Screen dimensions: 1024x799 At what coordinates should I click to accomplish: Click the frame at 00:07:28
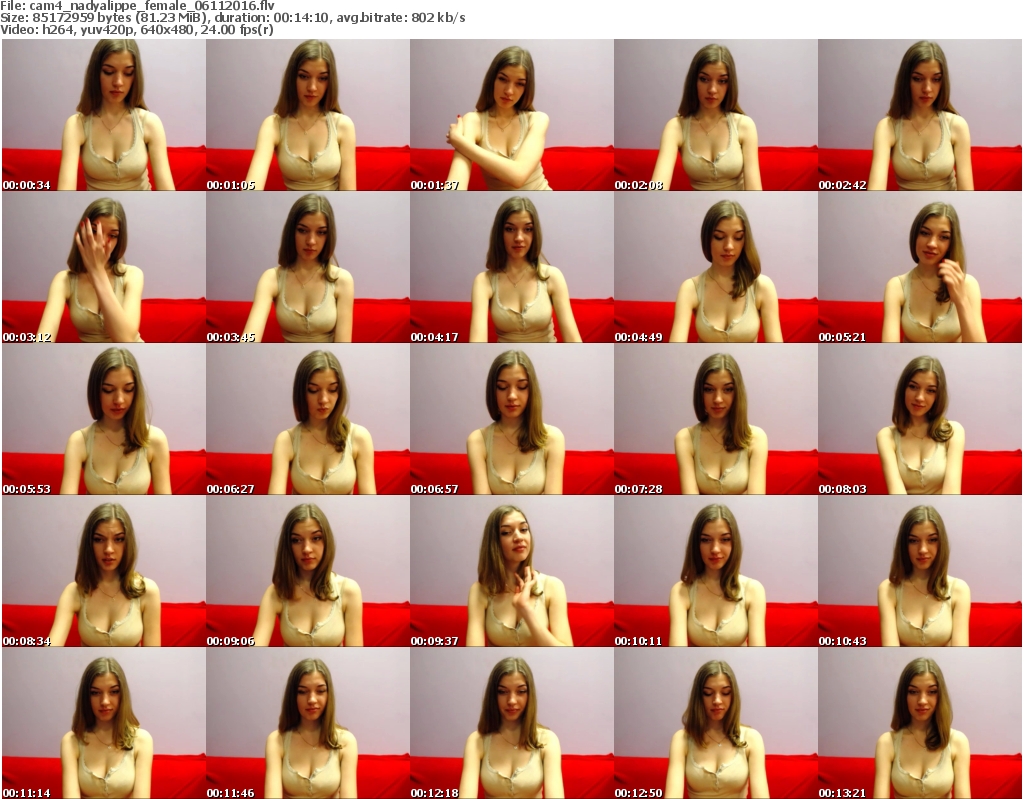tap(715, 419)
